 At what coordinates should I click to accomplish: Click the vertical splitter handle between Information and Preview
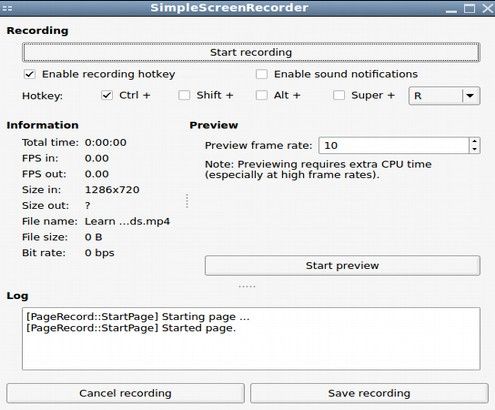point(187,201)
